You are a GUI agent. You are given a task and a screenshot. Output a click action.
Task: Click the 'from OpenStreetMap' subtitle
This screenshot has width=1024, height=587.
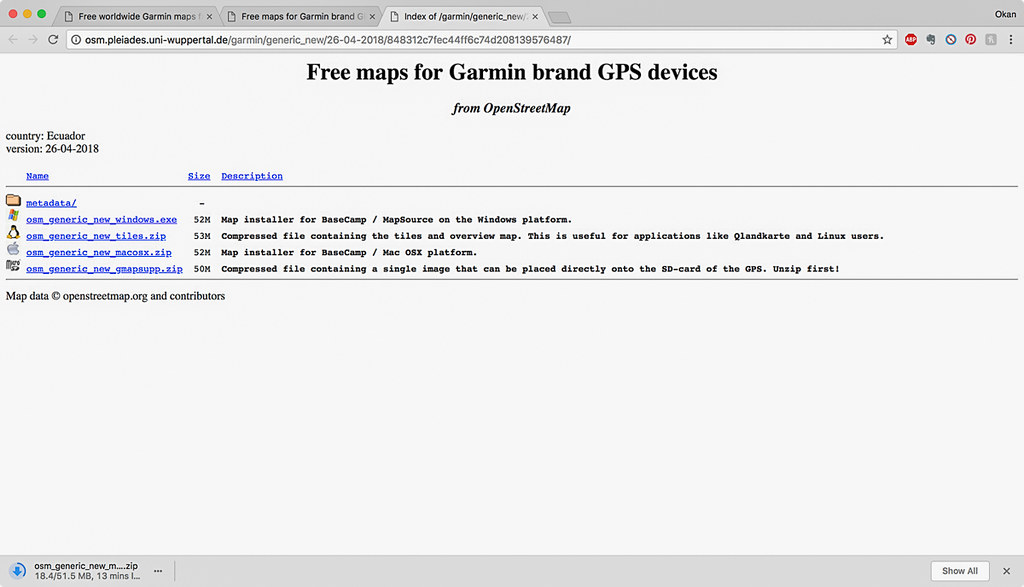(511, 108)
